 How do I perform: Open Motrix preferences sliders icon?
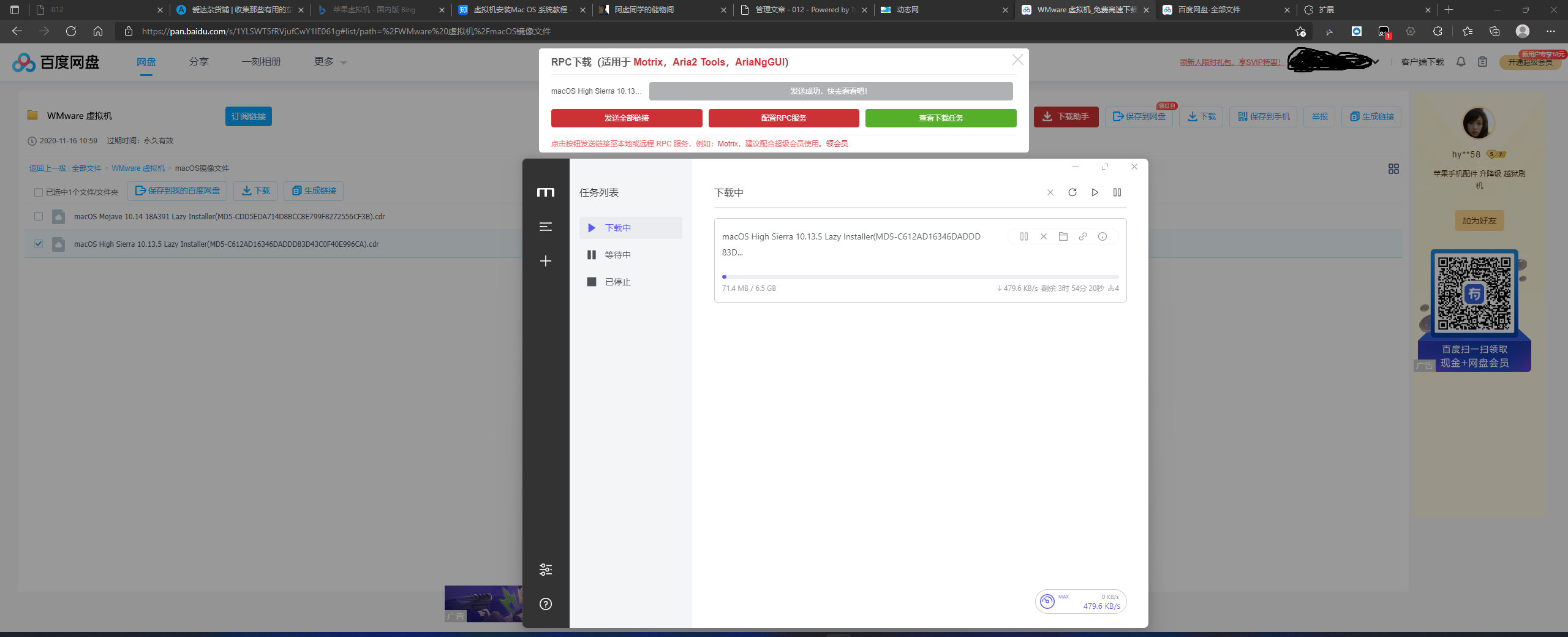point(545,570)
